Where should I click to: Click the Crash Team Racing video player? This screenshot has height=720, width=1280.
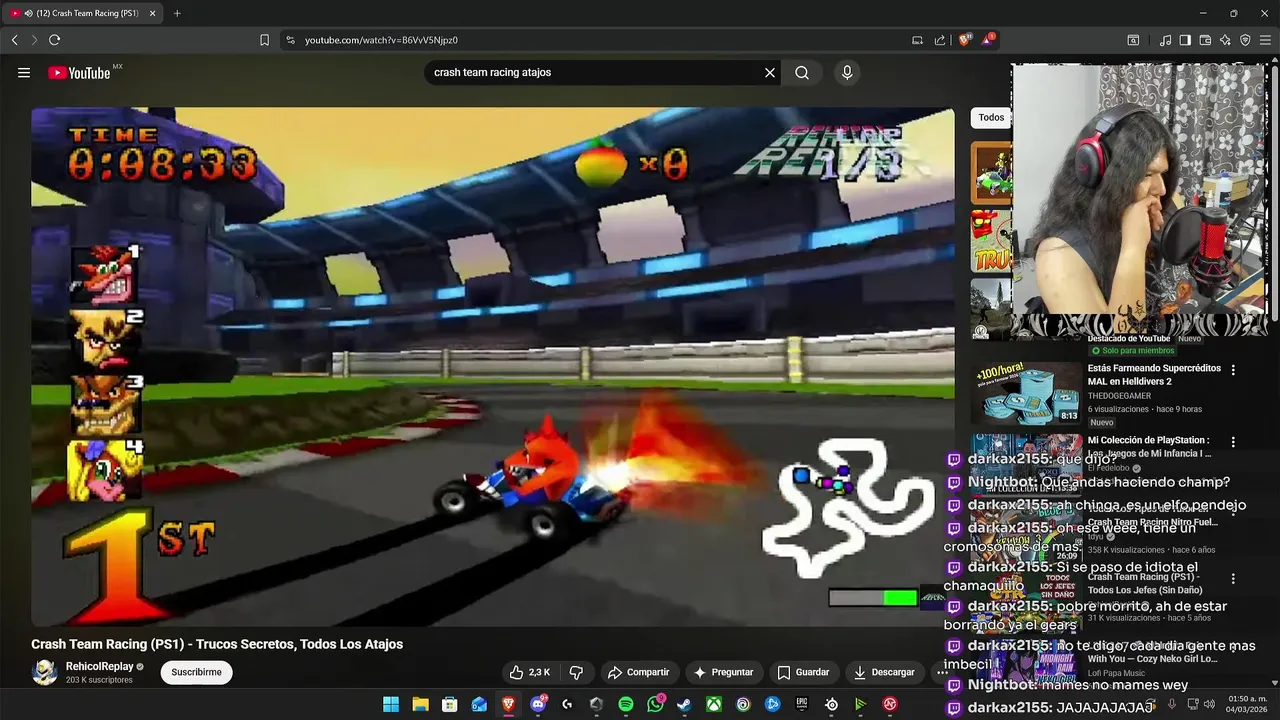click(493, 367)
